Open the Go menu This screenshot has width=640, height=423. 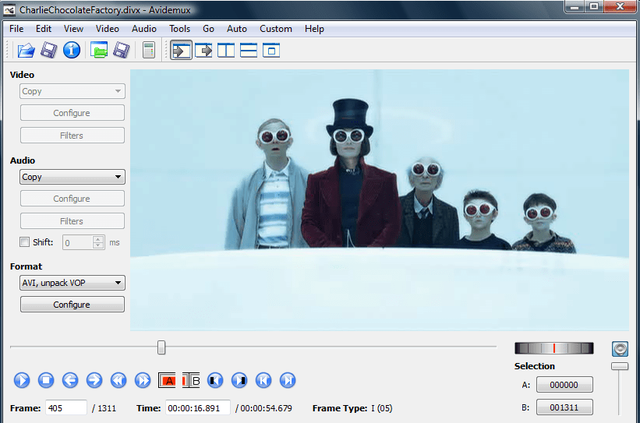tap(208, 29)
